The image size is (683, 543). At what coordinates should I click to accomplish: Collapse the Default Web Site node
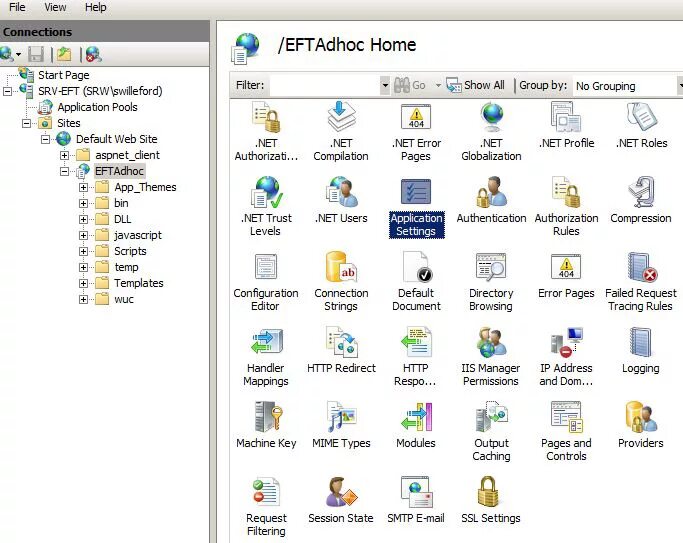(x=45, y=139)
